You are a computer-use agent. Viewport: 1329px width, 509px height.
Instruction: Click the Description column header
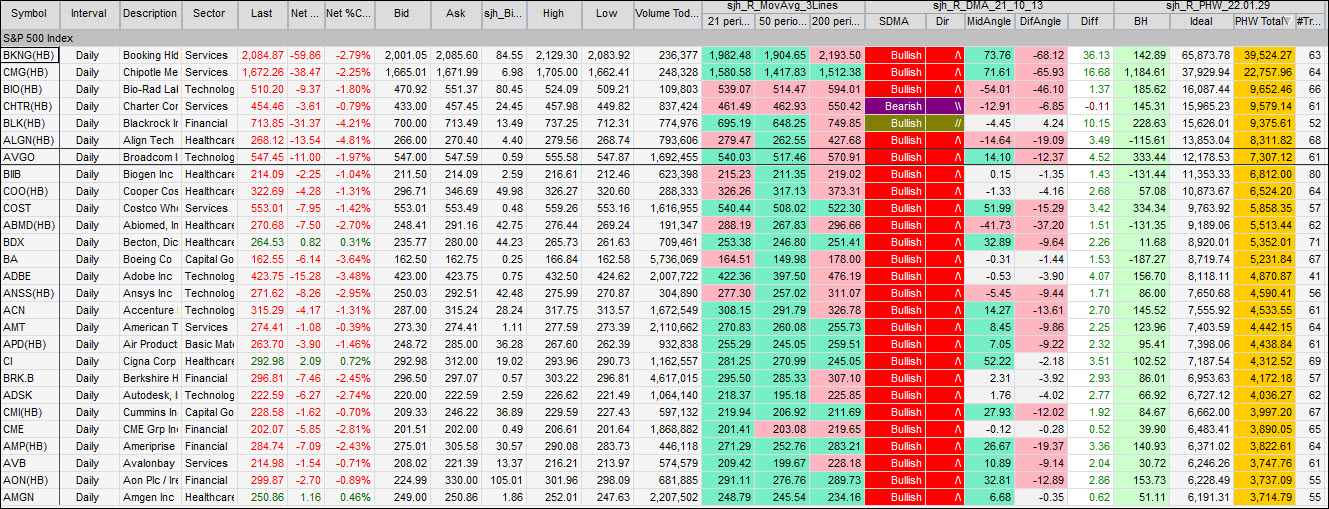pos(150,14)
